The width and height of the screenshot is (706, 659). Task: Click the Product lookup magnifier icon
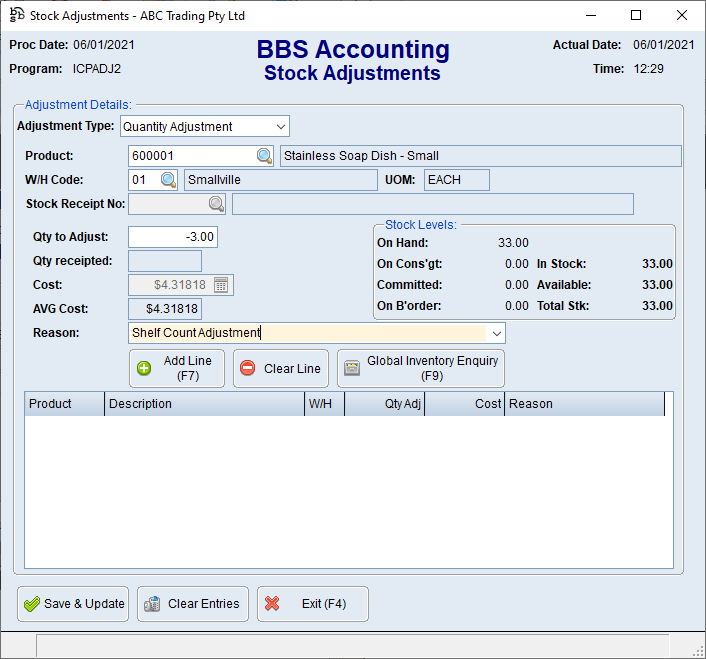(264, 156)
